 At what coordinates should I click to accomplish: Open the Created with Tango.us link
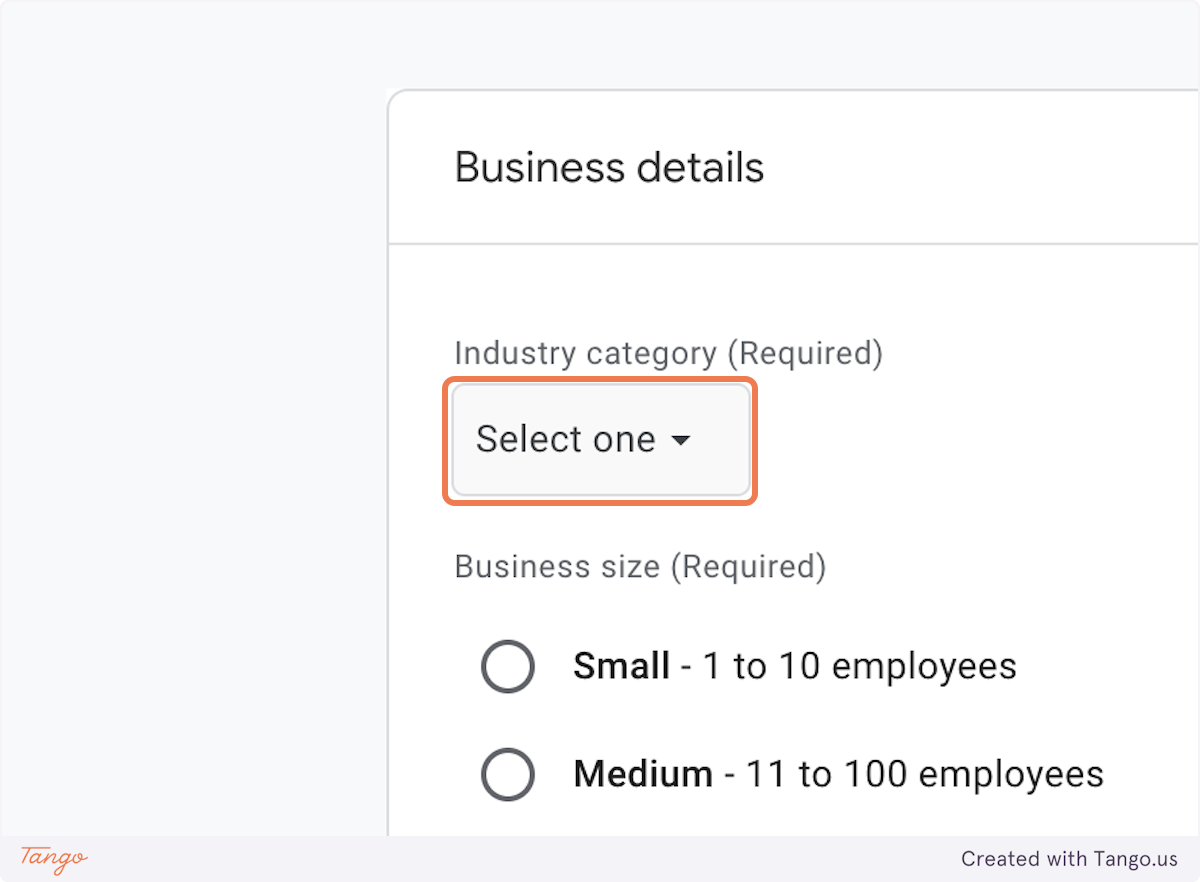click(1071, 858)
